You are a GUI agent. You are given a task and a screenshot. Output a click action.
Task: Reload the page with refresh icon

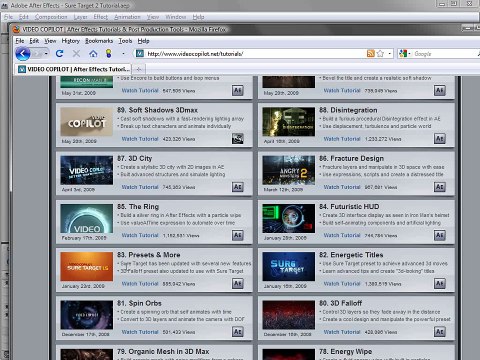[60, 53]
